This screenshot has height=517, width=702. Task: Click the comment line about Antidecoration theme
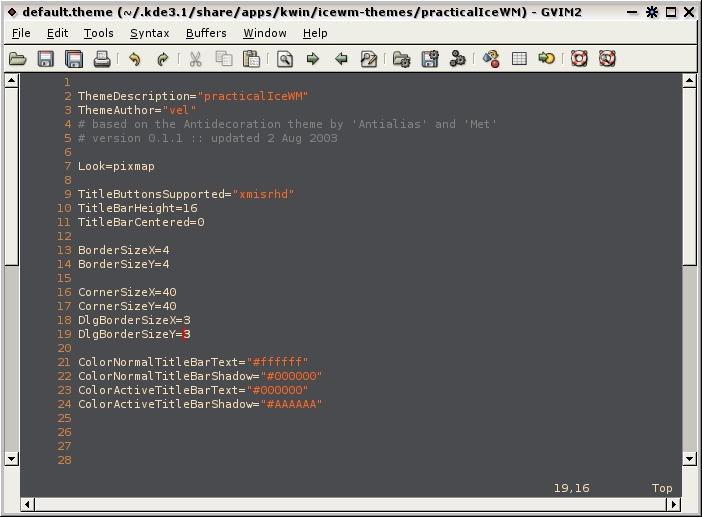coord(287,124)
